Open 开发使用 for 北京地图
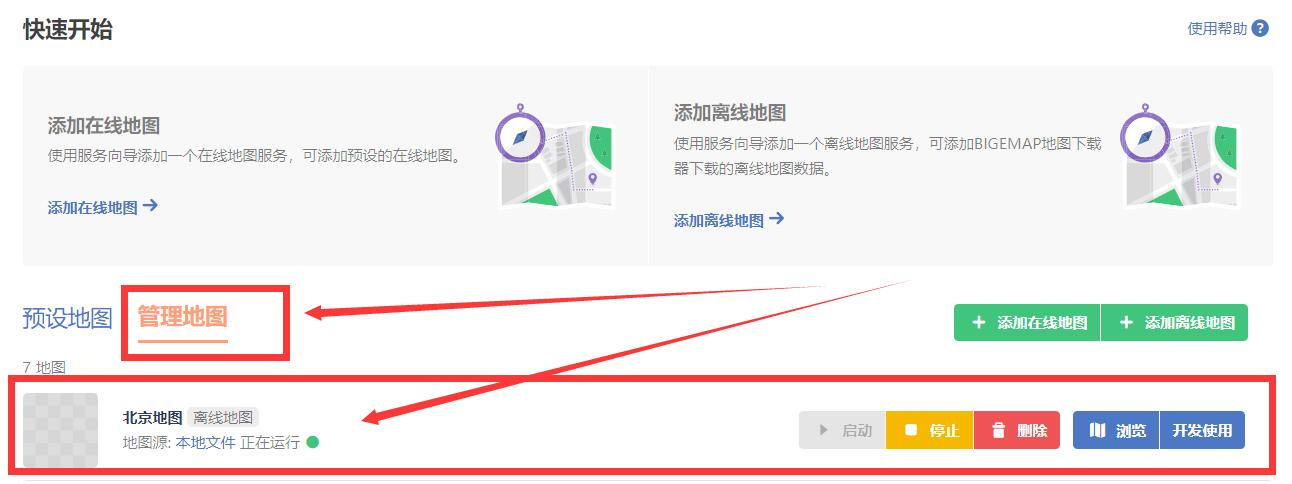1292x484 pixels. 1202,430
